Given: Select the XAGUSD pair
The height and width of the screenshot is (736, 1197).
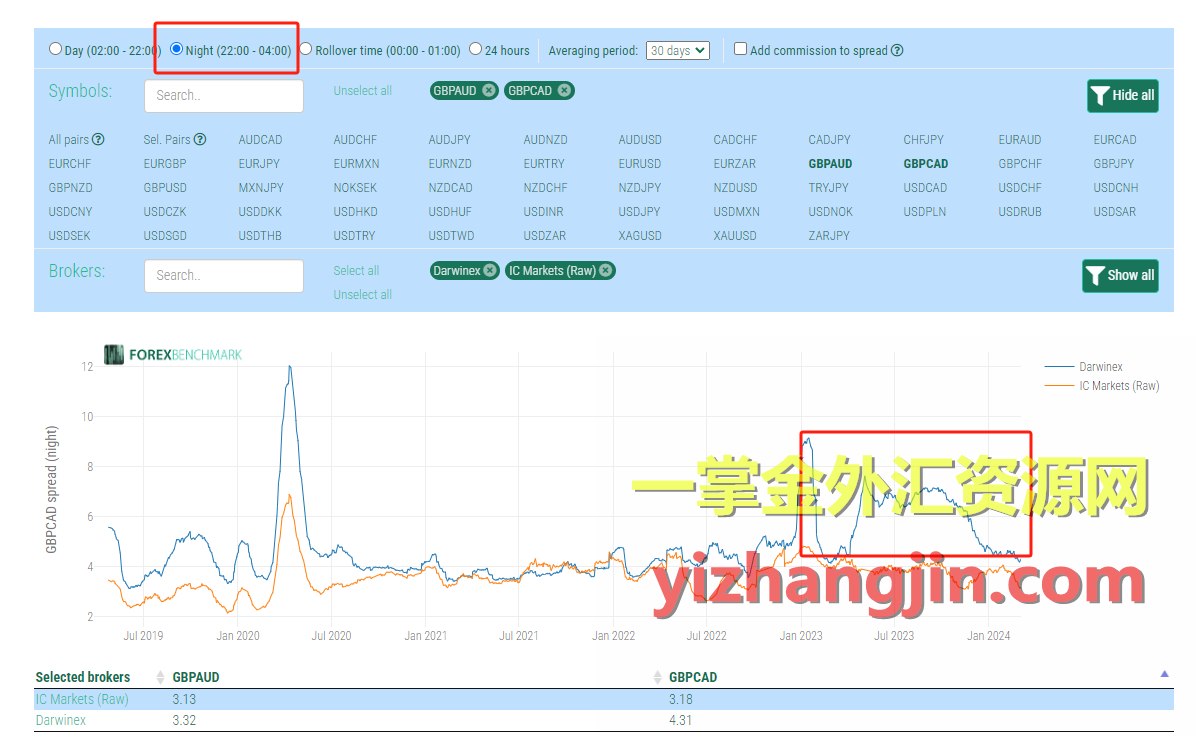Looking at the screenshot, I should tap(640, 236).
